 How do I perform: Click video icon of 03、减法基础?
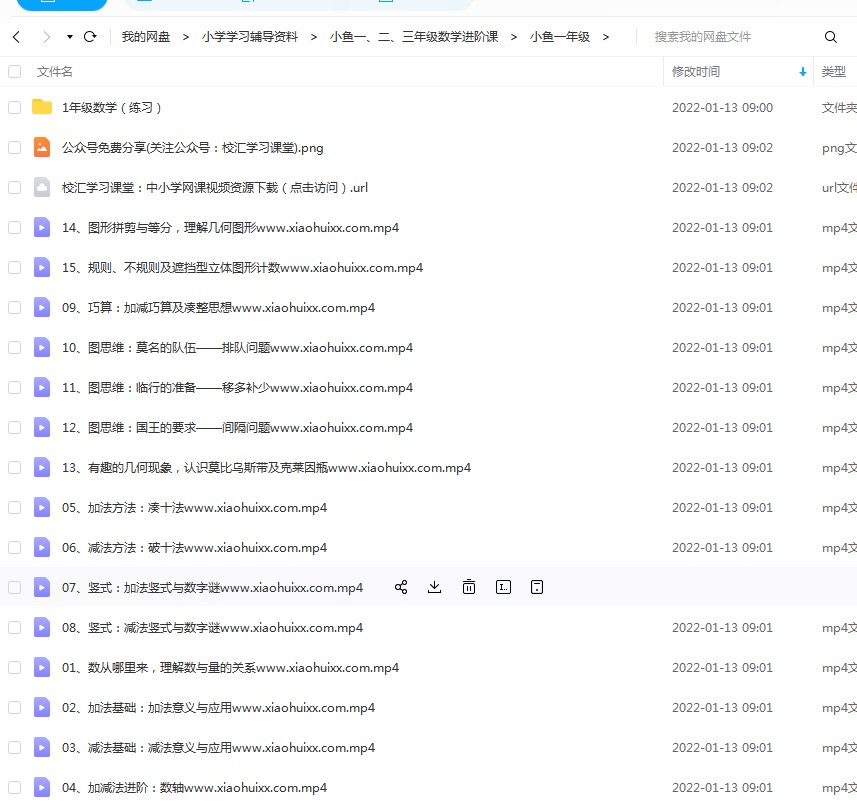[42, 747]
